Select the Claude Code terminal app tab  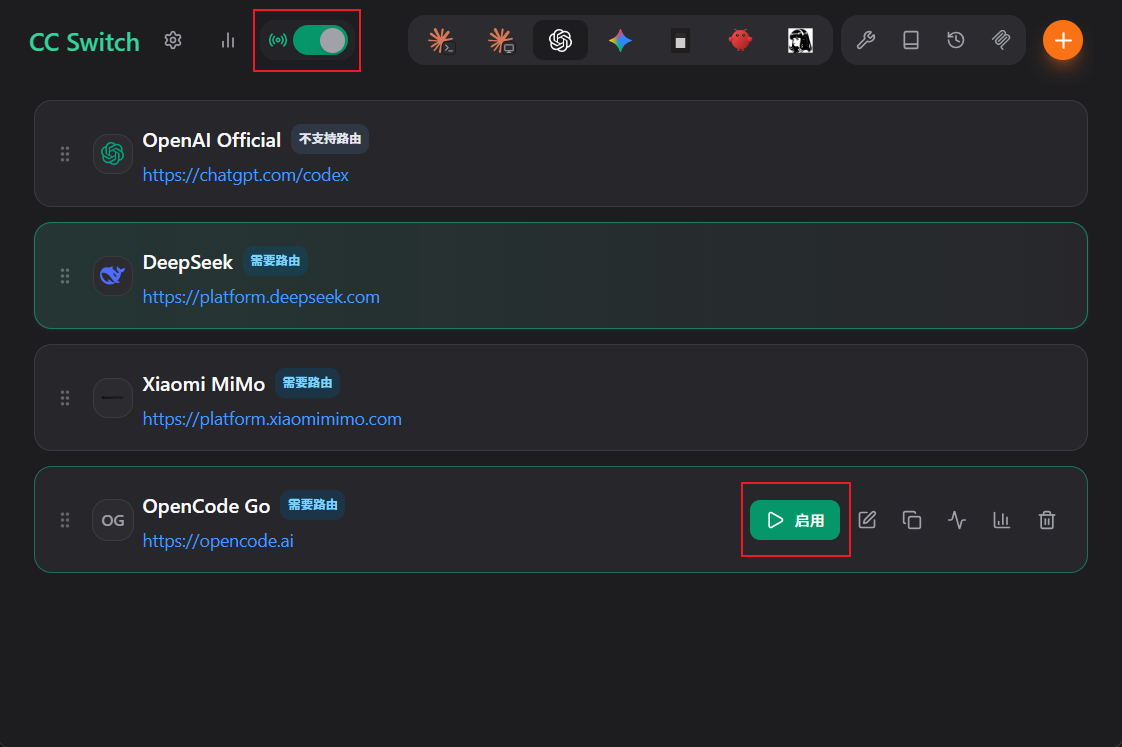(x=441, y=40)
